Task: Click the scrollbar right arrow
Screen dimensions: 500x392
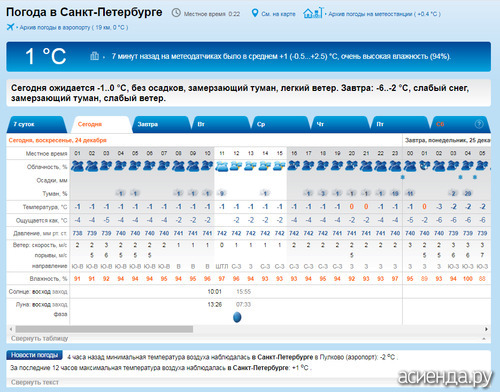Action: (x=486, y=329)
